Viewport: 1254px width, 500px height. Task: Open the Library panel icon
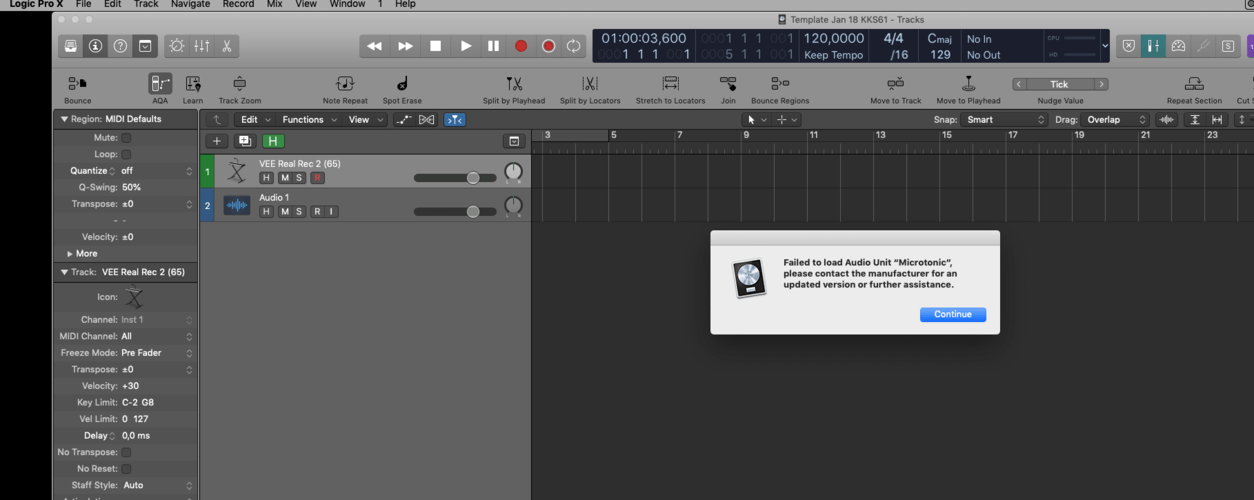point(70,46)
